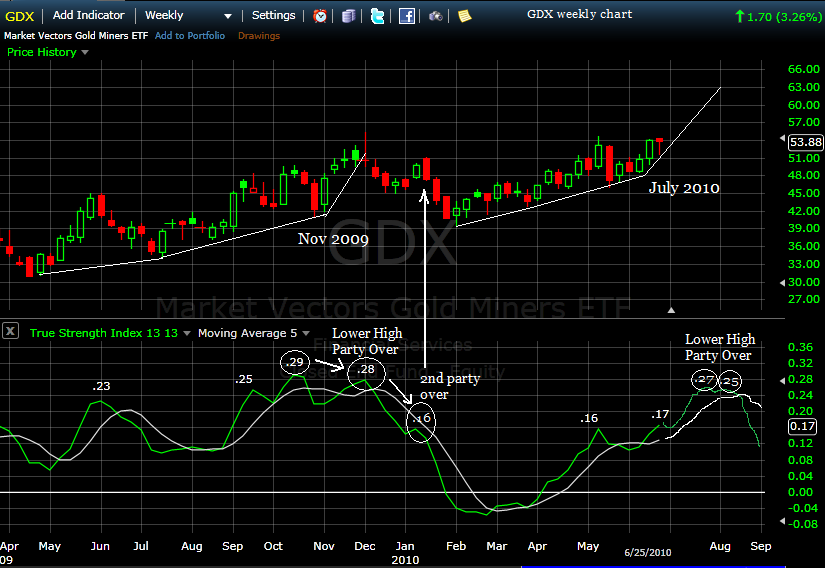Share chart via Facebook icon

[x=406, y=16]
